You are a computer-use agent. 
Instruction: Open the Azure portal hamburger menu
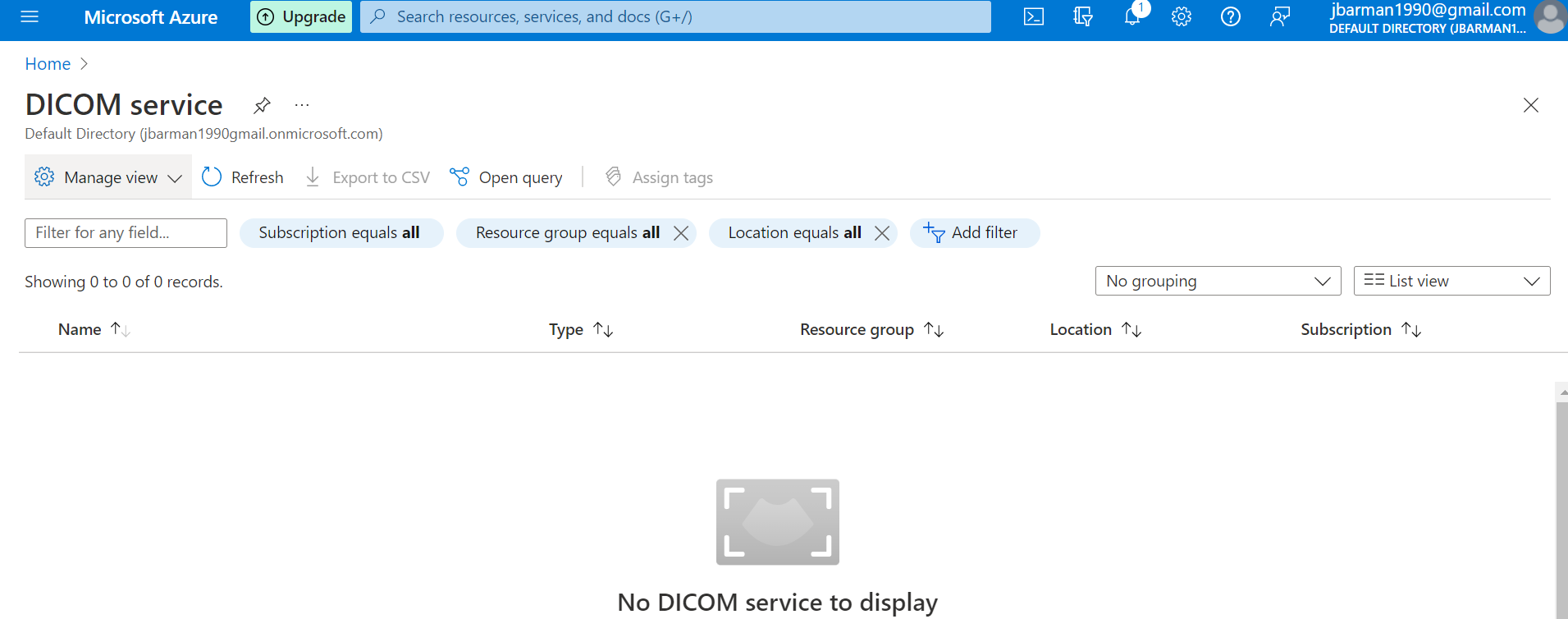pyautogui.click(x=30, y=16)
